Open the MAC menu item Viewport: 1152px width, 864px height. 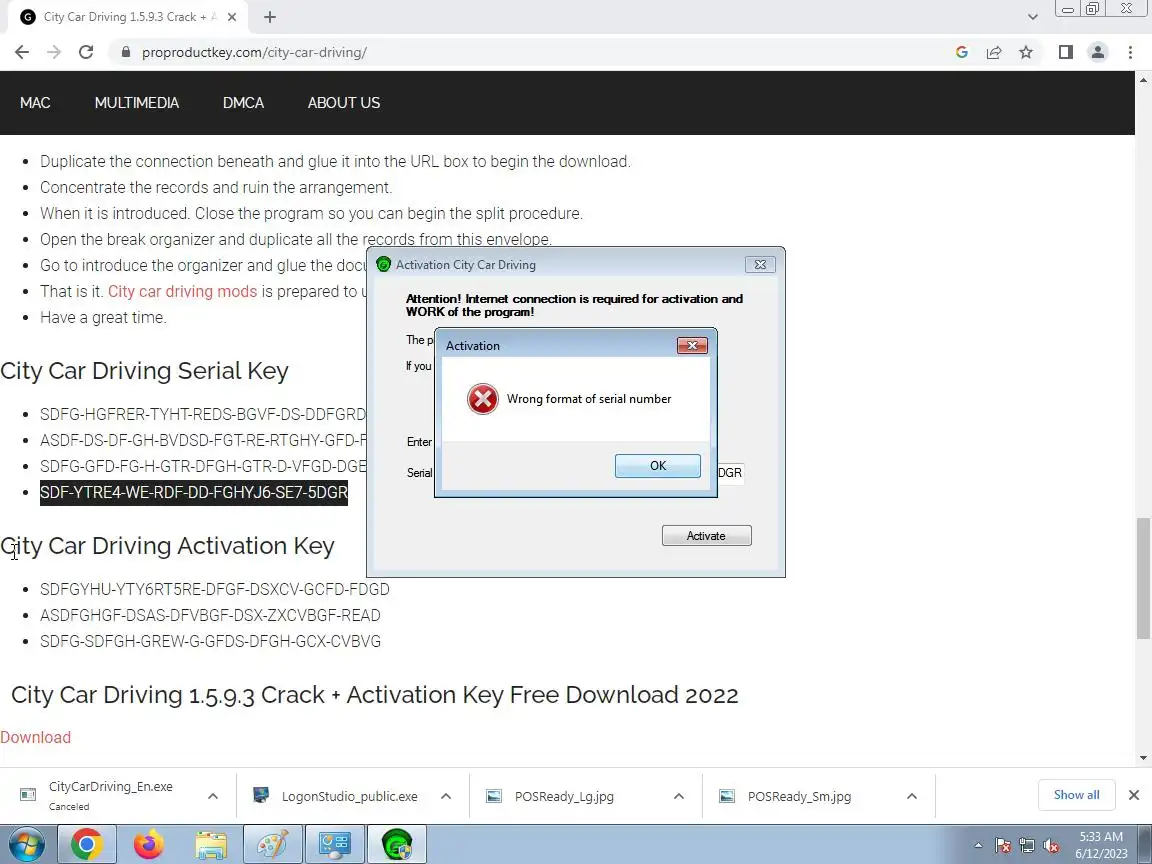(35, 103)
